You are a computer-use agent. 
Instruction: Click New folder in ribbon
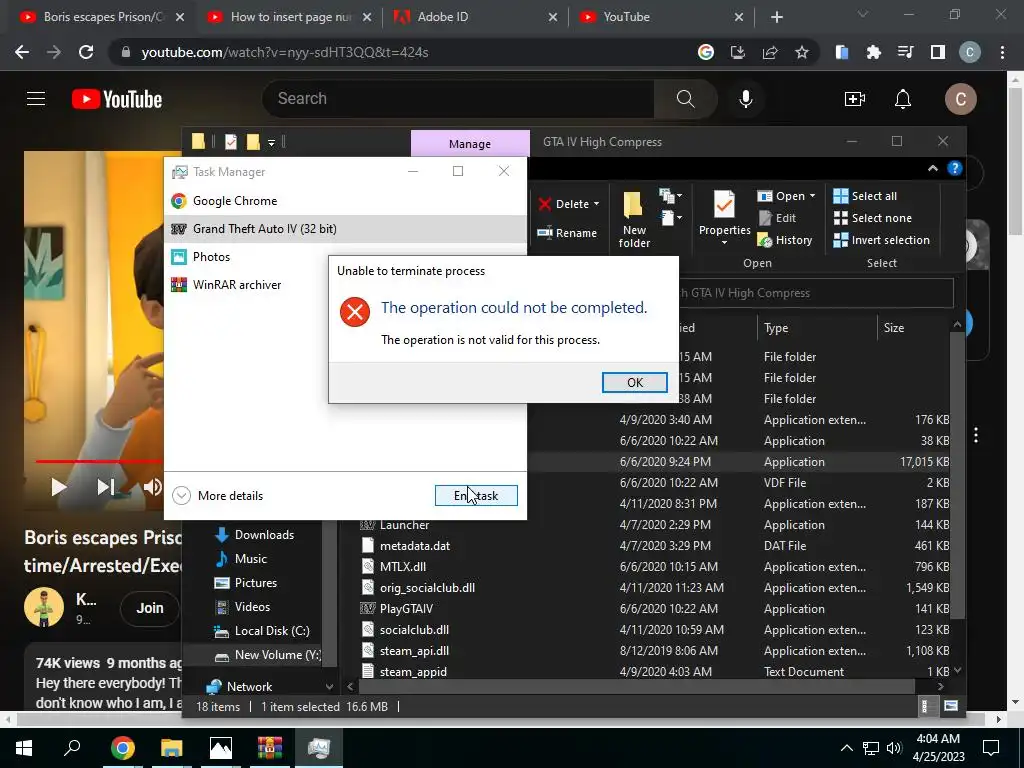point(633,220)
